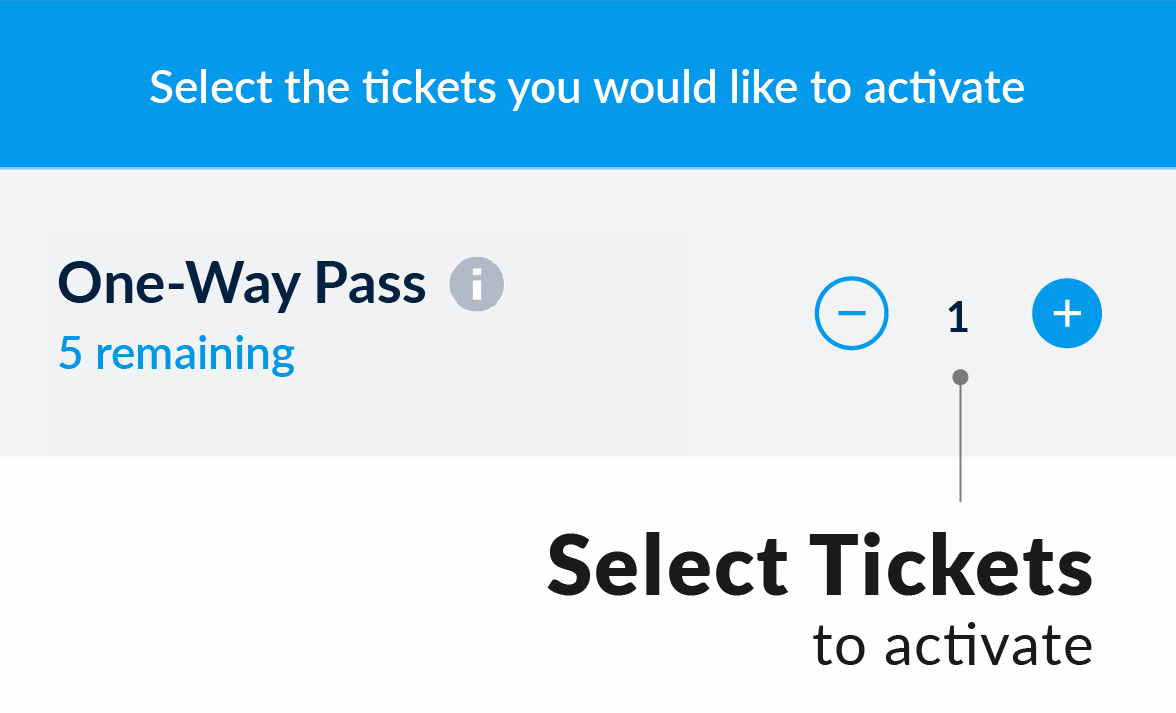Click the word 'One-Way' in ticket title
Screen dimensions: 1176x713
tap(179, 285)
